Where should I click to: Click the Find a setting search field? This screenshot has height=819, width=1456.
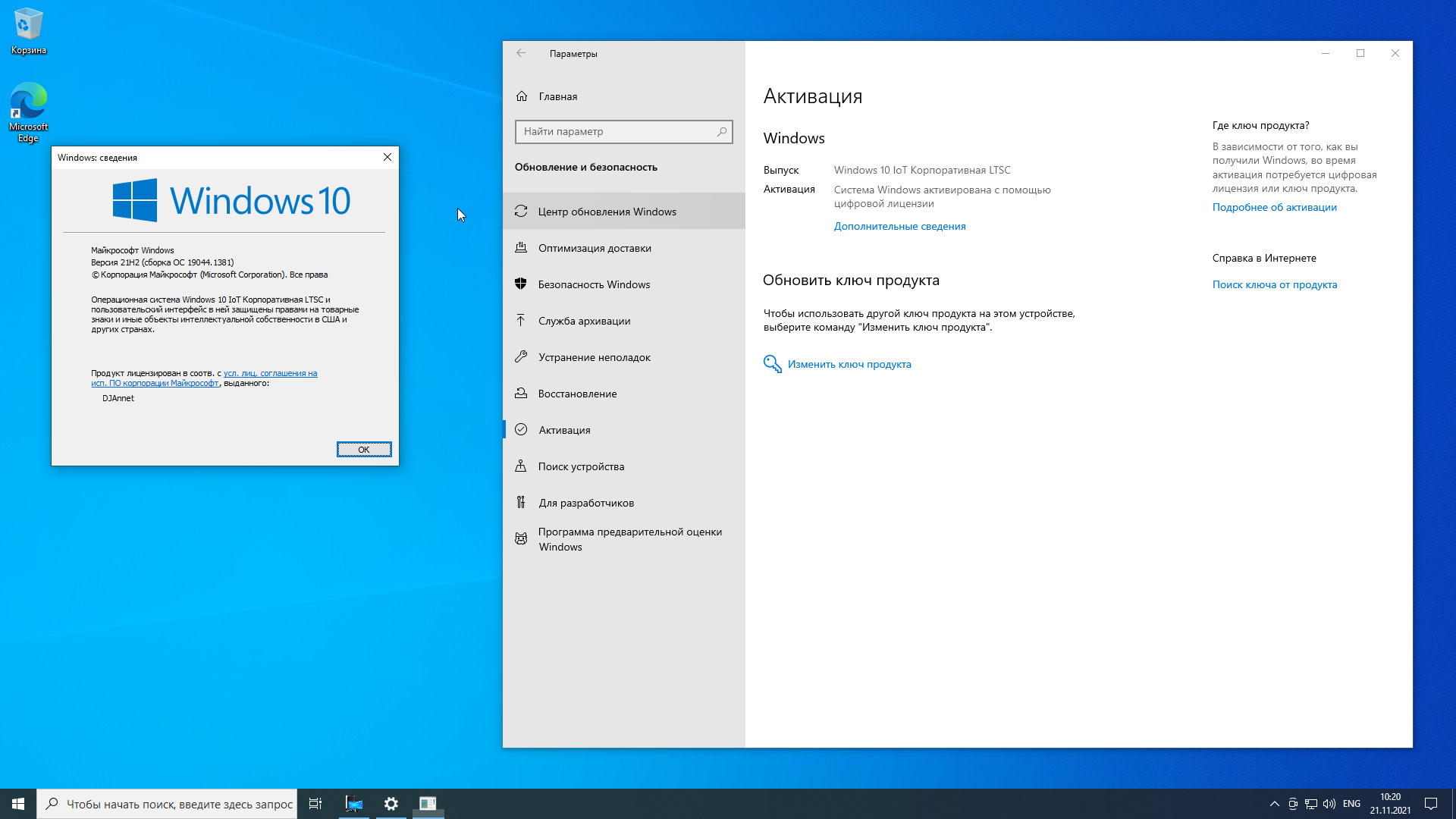point(614,132)
